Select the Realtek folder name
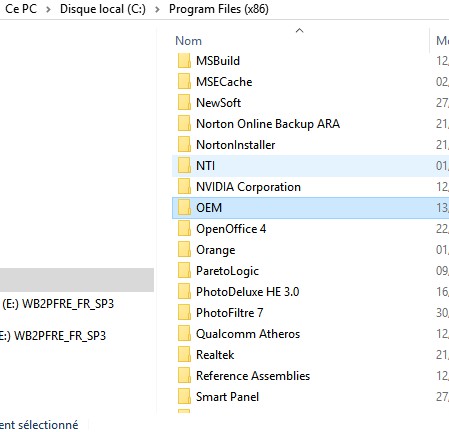 click(x=215, y=355)
